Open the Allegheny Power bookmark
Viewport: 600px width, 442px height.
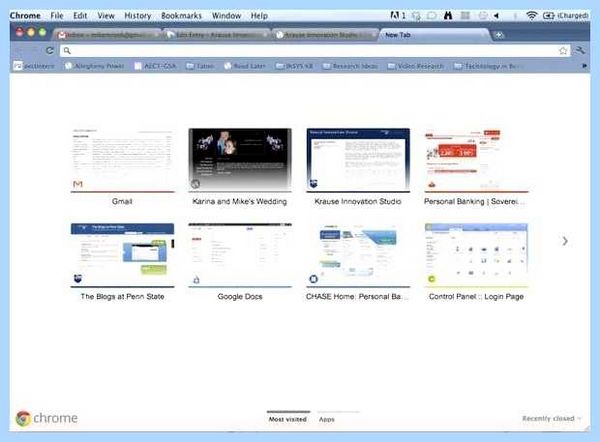pos(95,66)
